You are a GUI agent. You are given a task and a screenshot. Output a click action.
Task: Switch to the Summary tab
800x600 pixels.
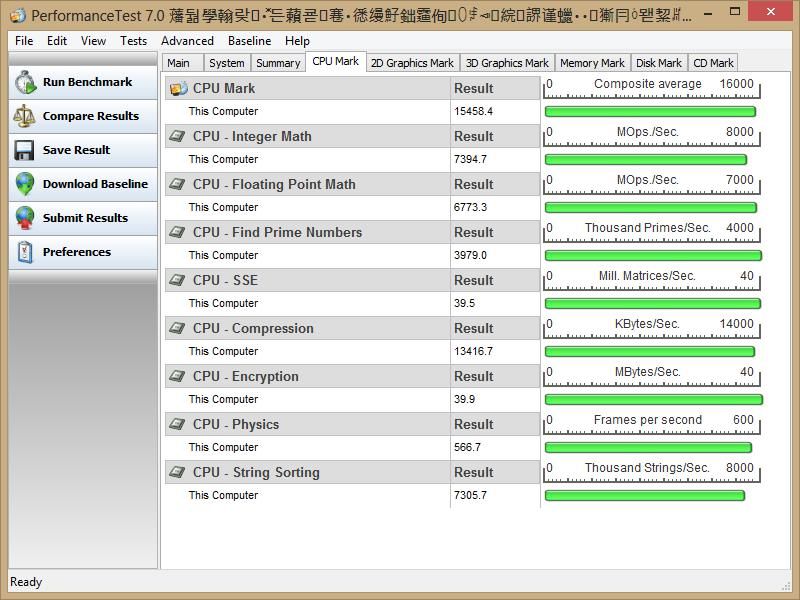coord(278,63)
